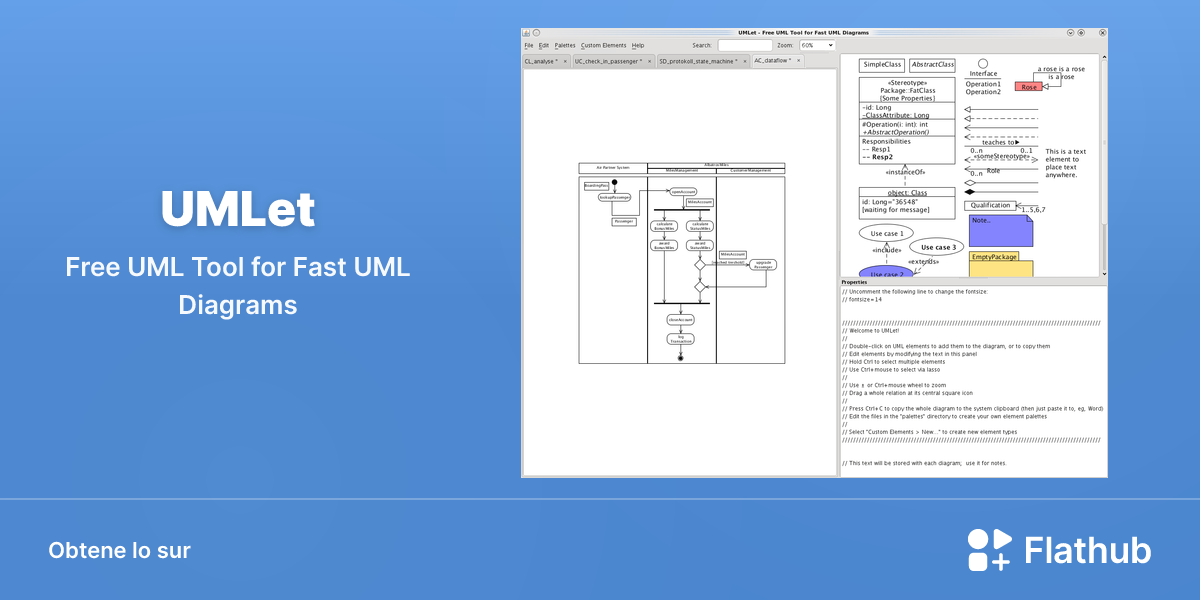The width and height of the screenshot is (1200, 600).
Task: Open the Custom Elements menu
Action: 603,45
